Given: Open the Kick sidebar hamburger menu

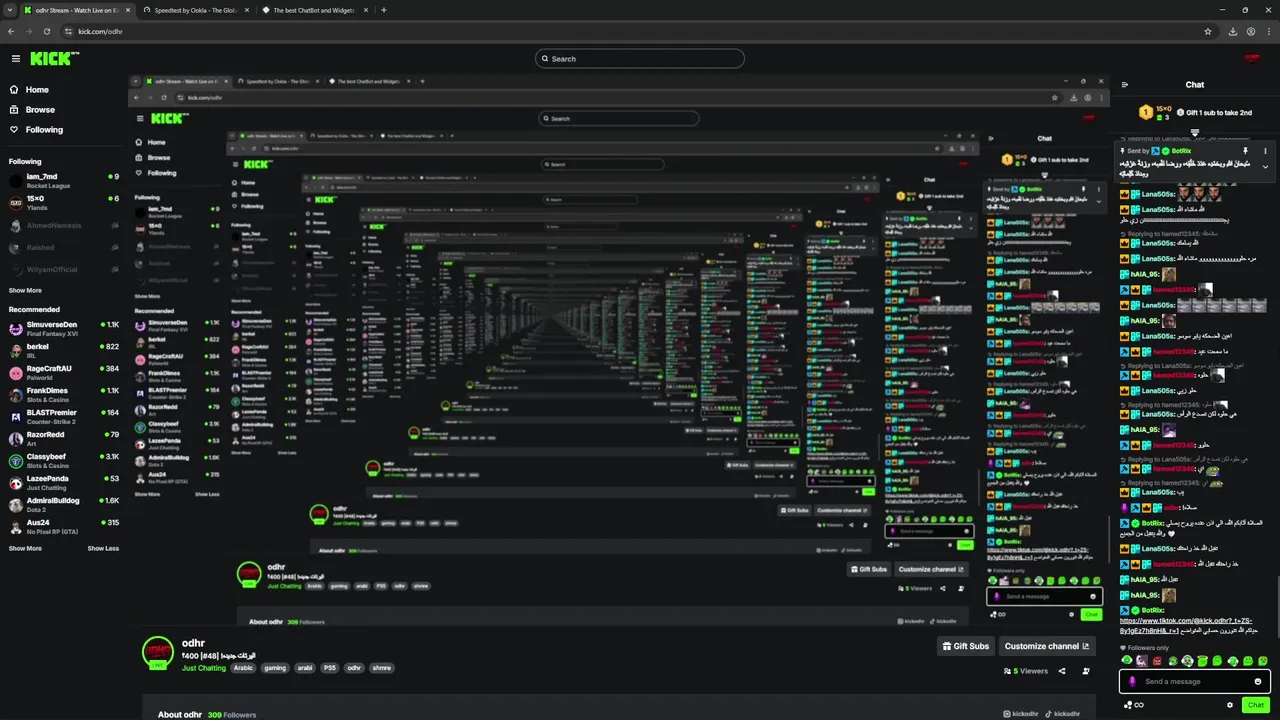Looking at the screenshot, I should pyautogui.click(x=15, y=59).
